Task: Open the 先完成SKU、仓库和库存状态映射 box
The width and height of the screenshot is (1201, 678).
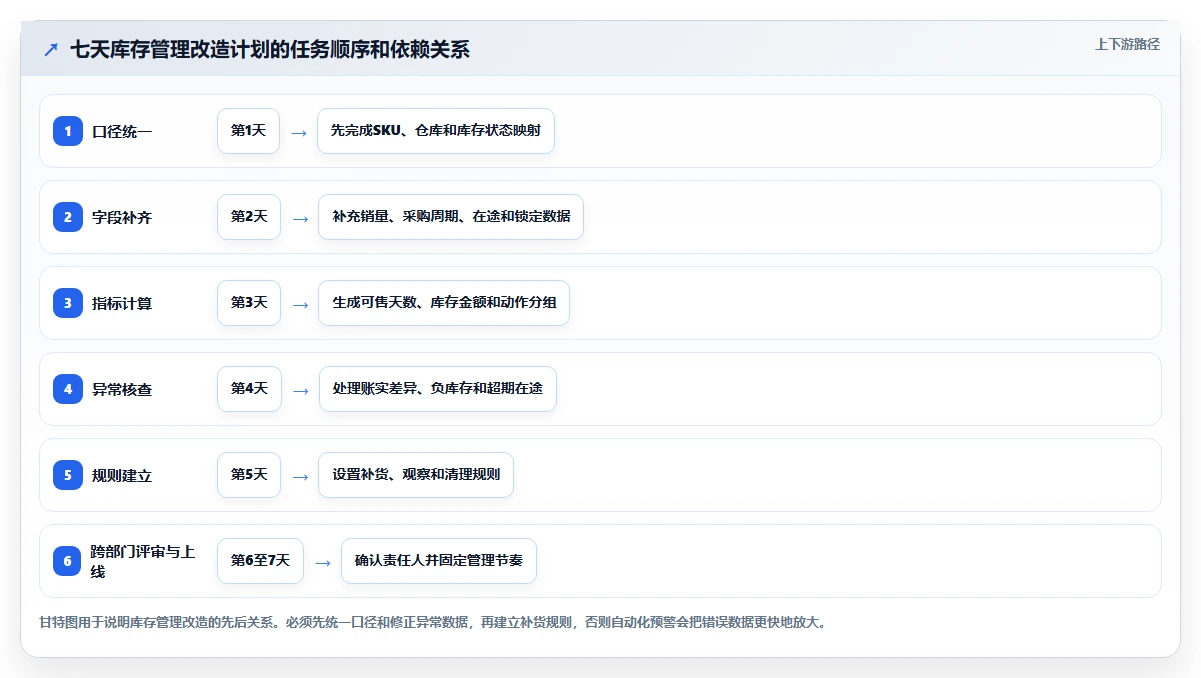Action: [x=436, y=131]
